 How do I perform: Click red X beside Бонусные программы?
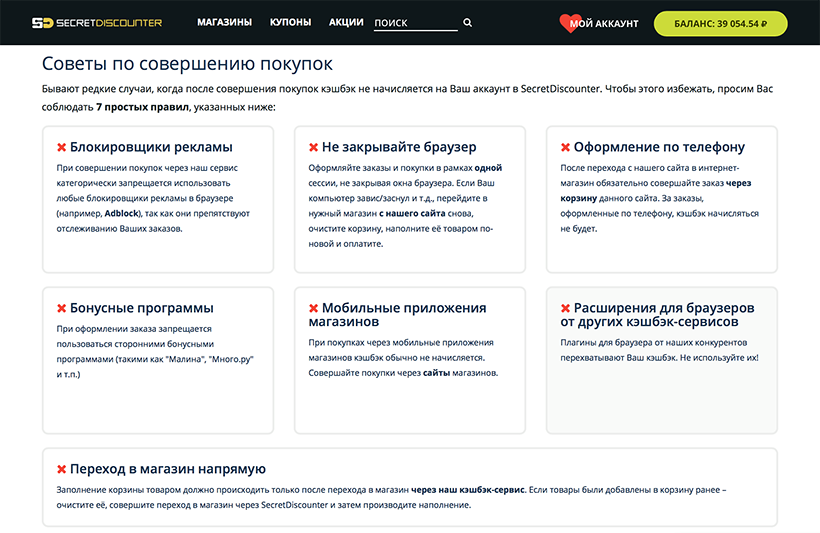62,308
